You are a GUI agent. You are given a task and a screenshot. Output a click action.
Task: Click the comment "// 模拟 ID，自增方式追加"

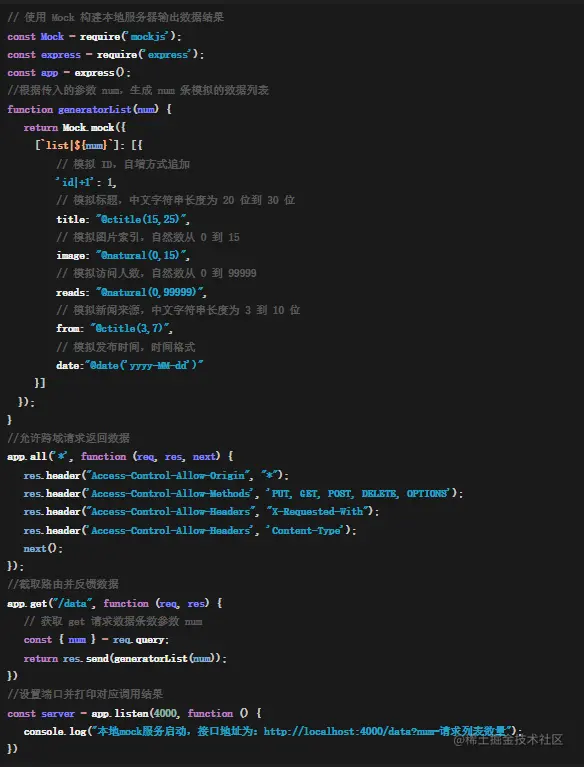pos(123,164)
